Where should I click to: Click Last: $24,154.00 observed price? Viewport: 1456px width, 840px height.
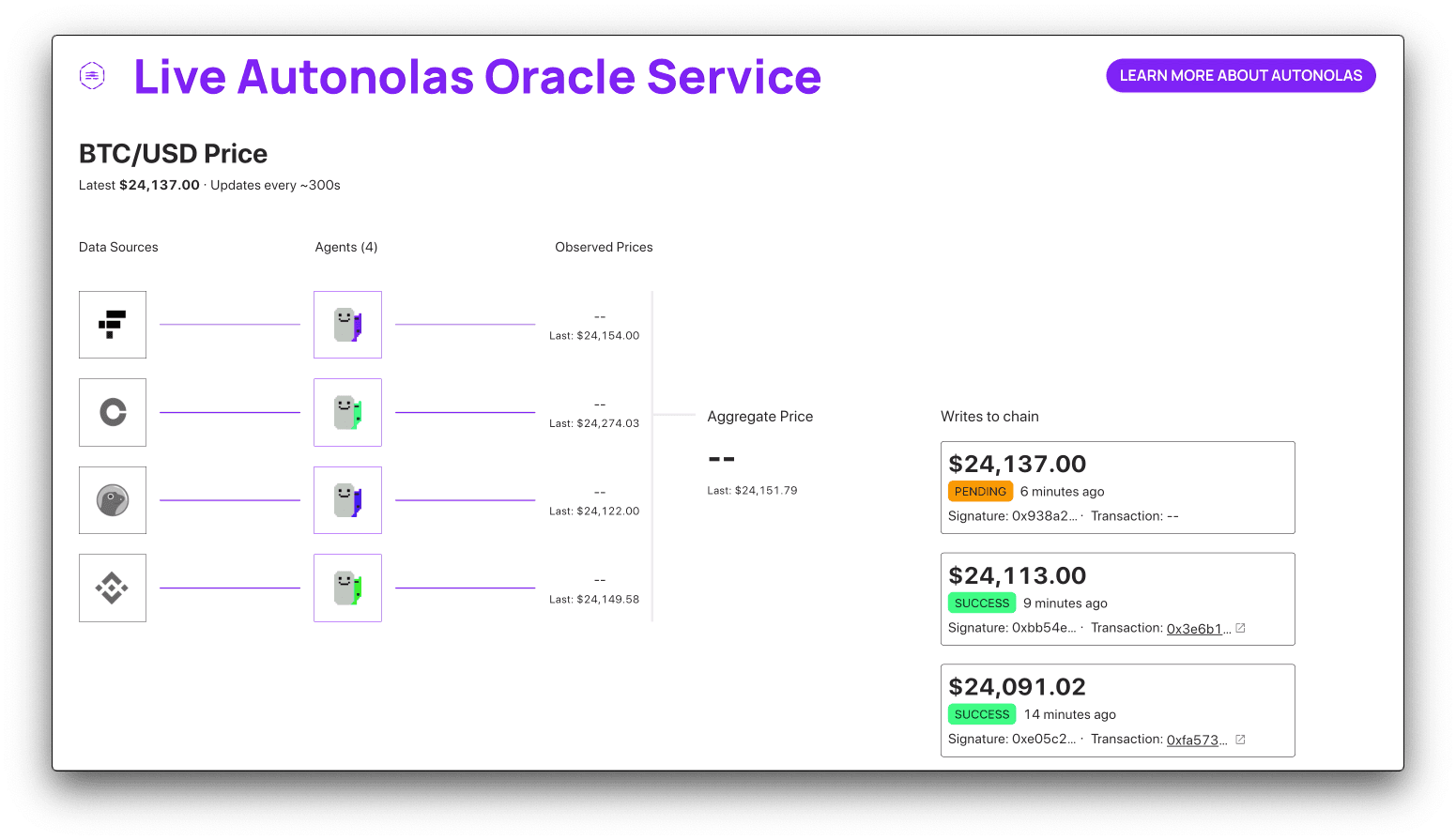(x=594, y=335)
